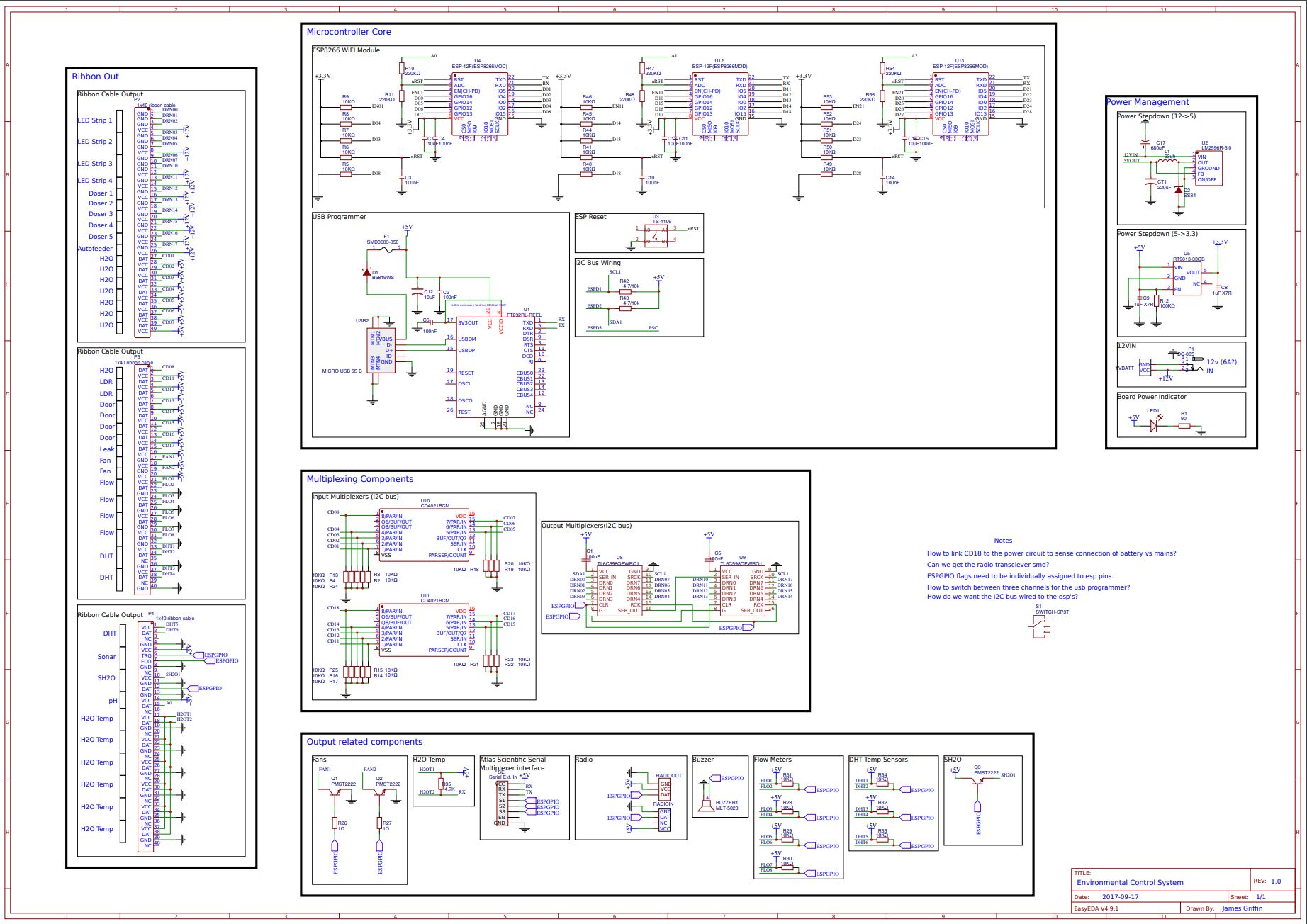Click the Q2 PMST2222 fan transistor symbol
Image resolution: width=1307 pixels, height=924 pixels.
(379, 791)
